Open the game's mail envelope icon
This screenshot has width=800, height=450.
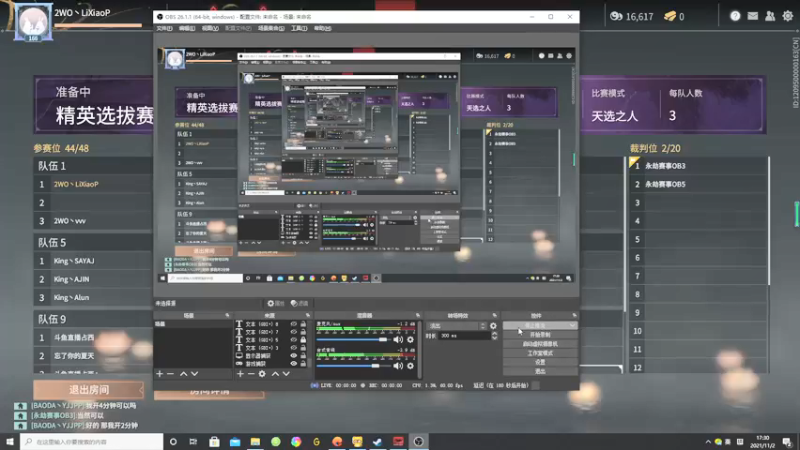pyautogui.click(x=753, y=16)
